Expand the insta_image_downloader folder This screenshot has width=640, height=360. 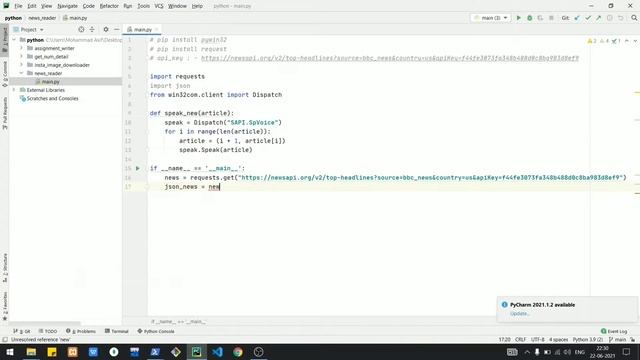[x=22, y=65]
